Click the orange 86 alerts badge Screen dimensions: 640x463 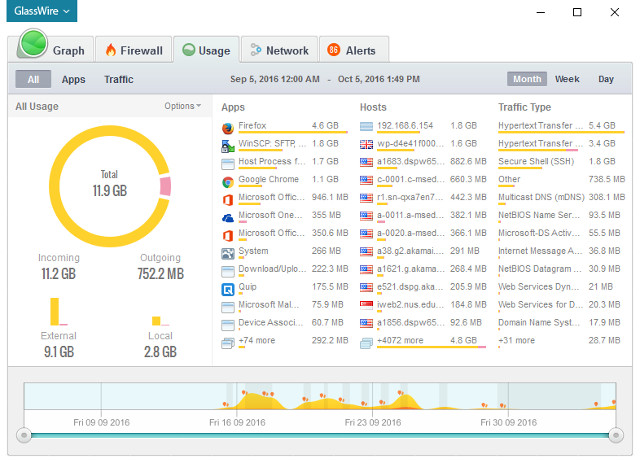[333, 50]
